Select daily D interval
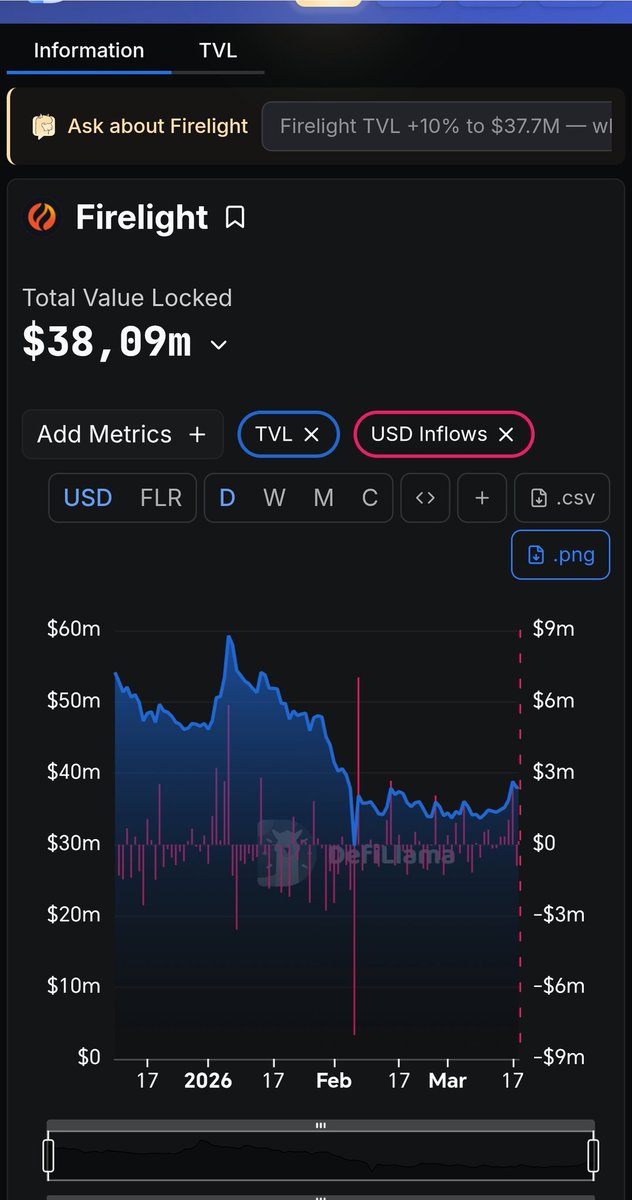Screen dimensions: 632x1200 [227, 498]
